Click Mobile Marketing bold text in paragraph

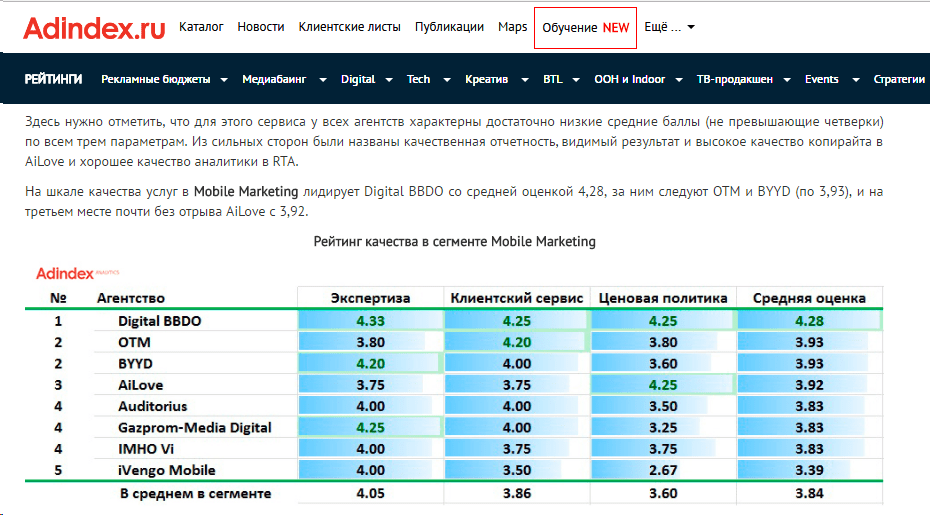coord(246,192)
